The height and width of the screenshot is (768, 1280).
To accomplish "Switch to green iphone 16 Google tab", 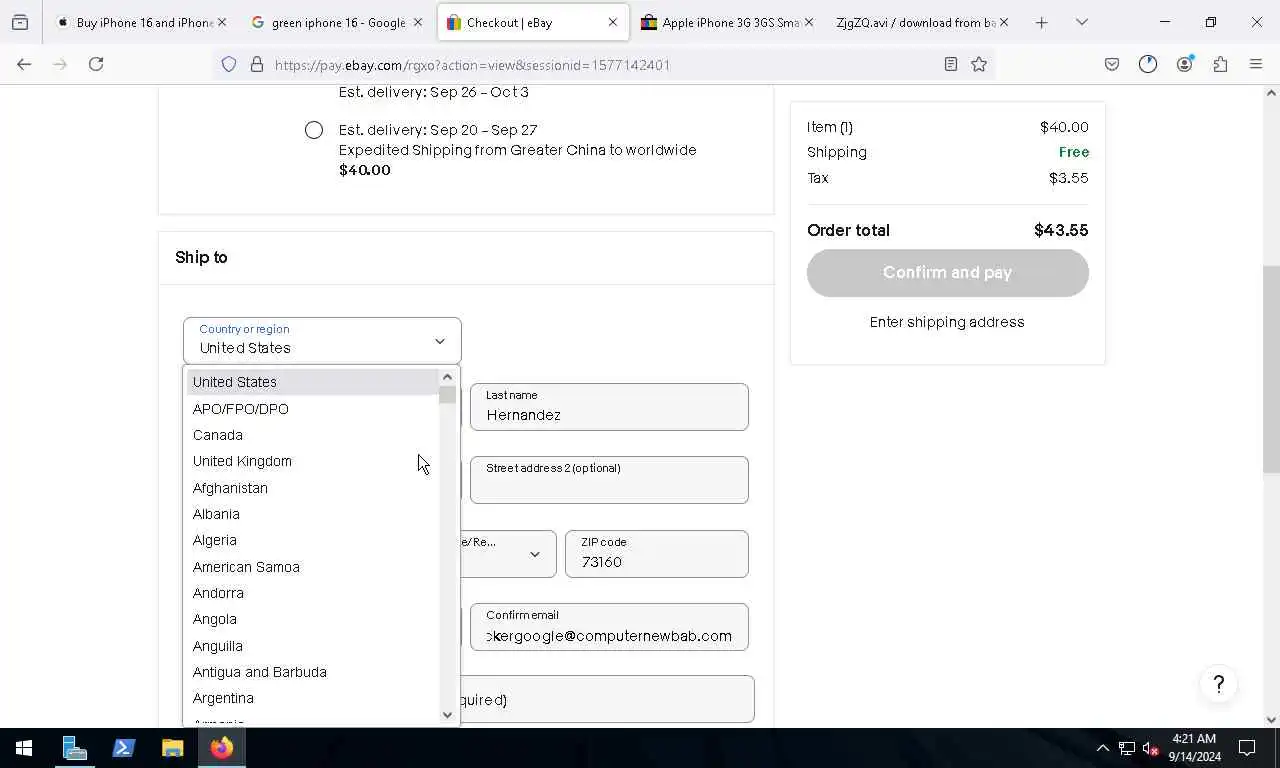I will [335, 22].
